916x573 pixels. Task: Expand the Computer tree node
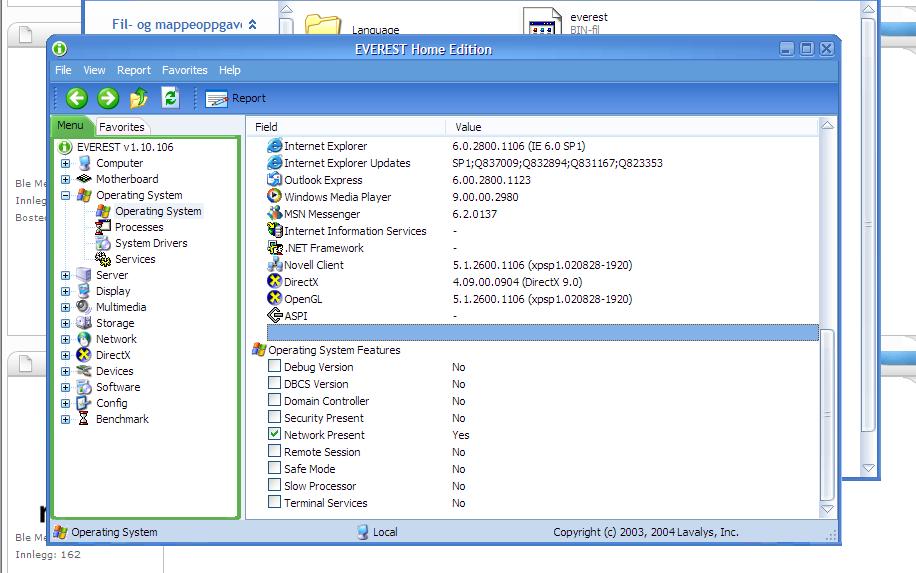point(65,164)
